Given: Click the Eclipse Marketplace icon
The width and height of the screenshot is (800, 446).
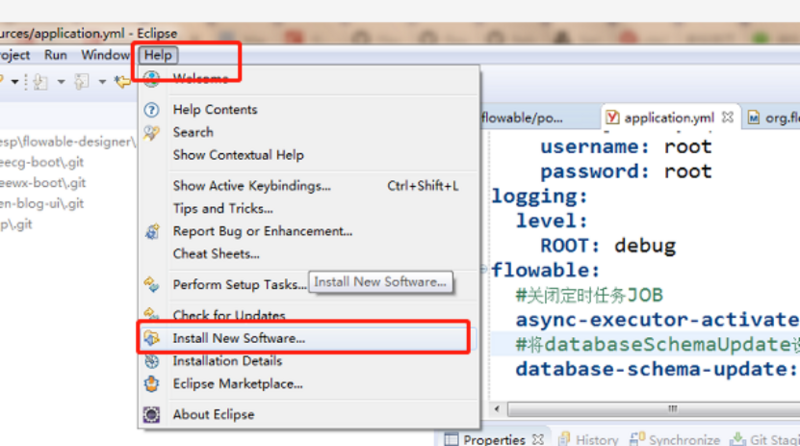Looking at the screenshot, I should pyautogui.click(x=152, y=384).
